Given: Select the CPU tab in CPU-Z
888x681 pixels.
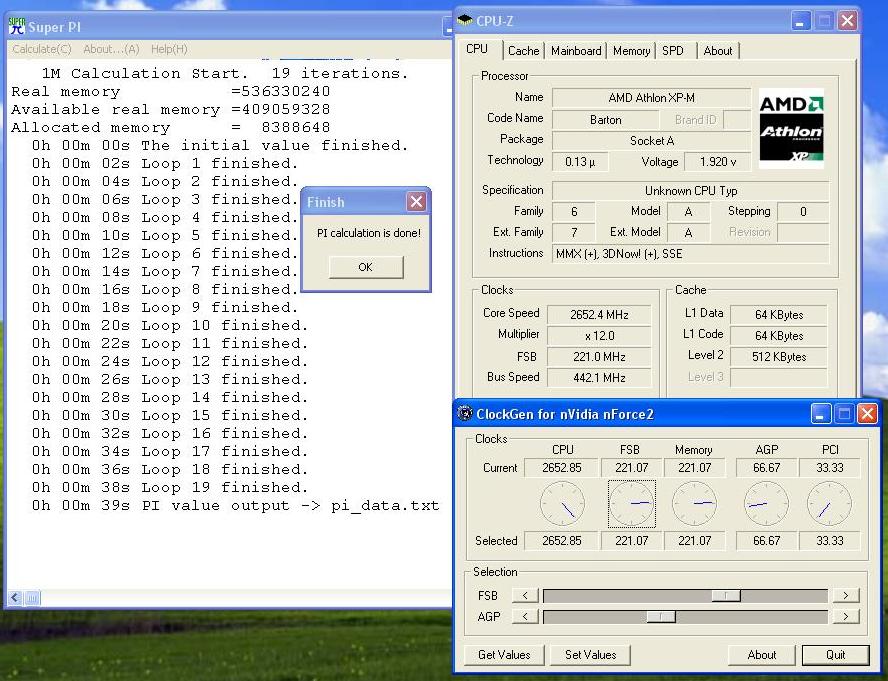Looking at the screenshot, I should click(x=477, y=49).
